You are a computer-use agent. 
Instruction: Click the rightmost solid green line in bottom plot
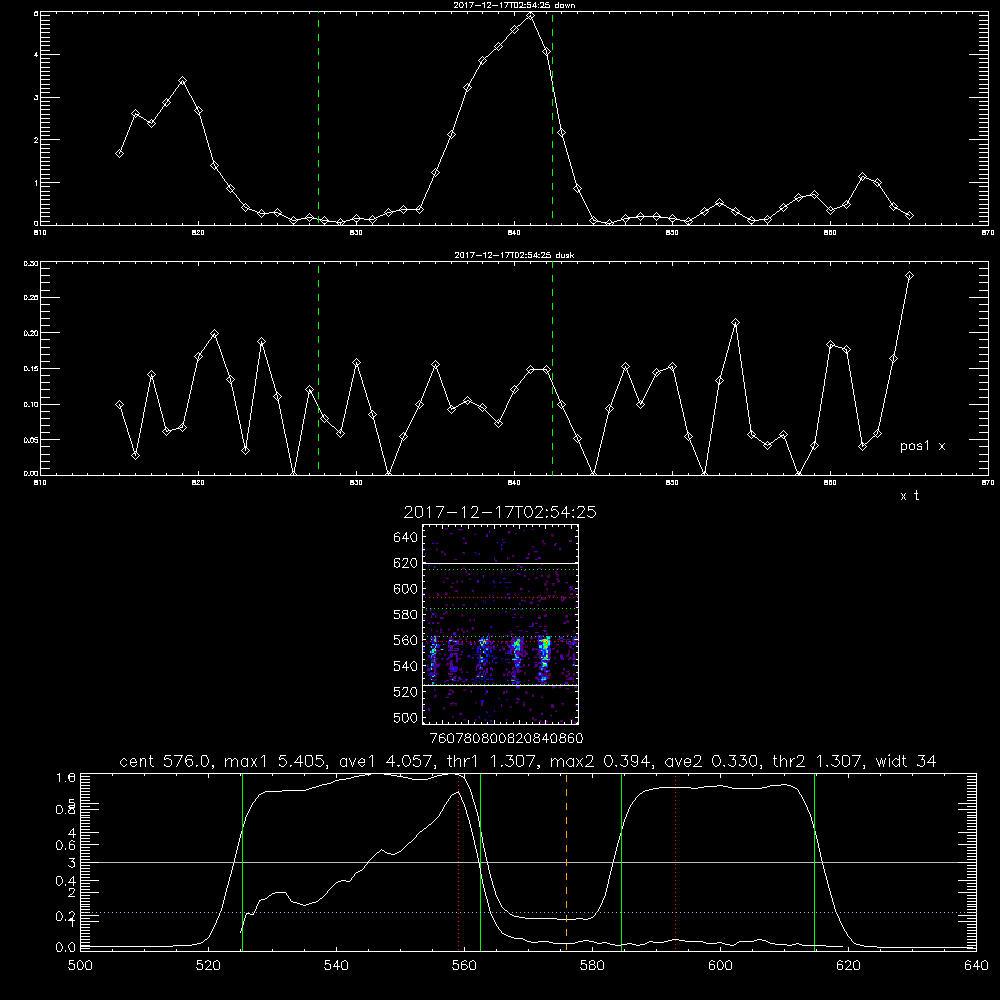tap(814, 861)
